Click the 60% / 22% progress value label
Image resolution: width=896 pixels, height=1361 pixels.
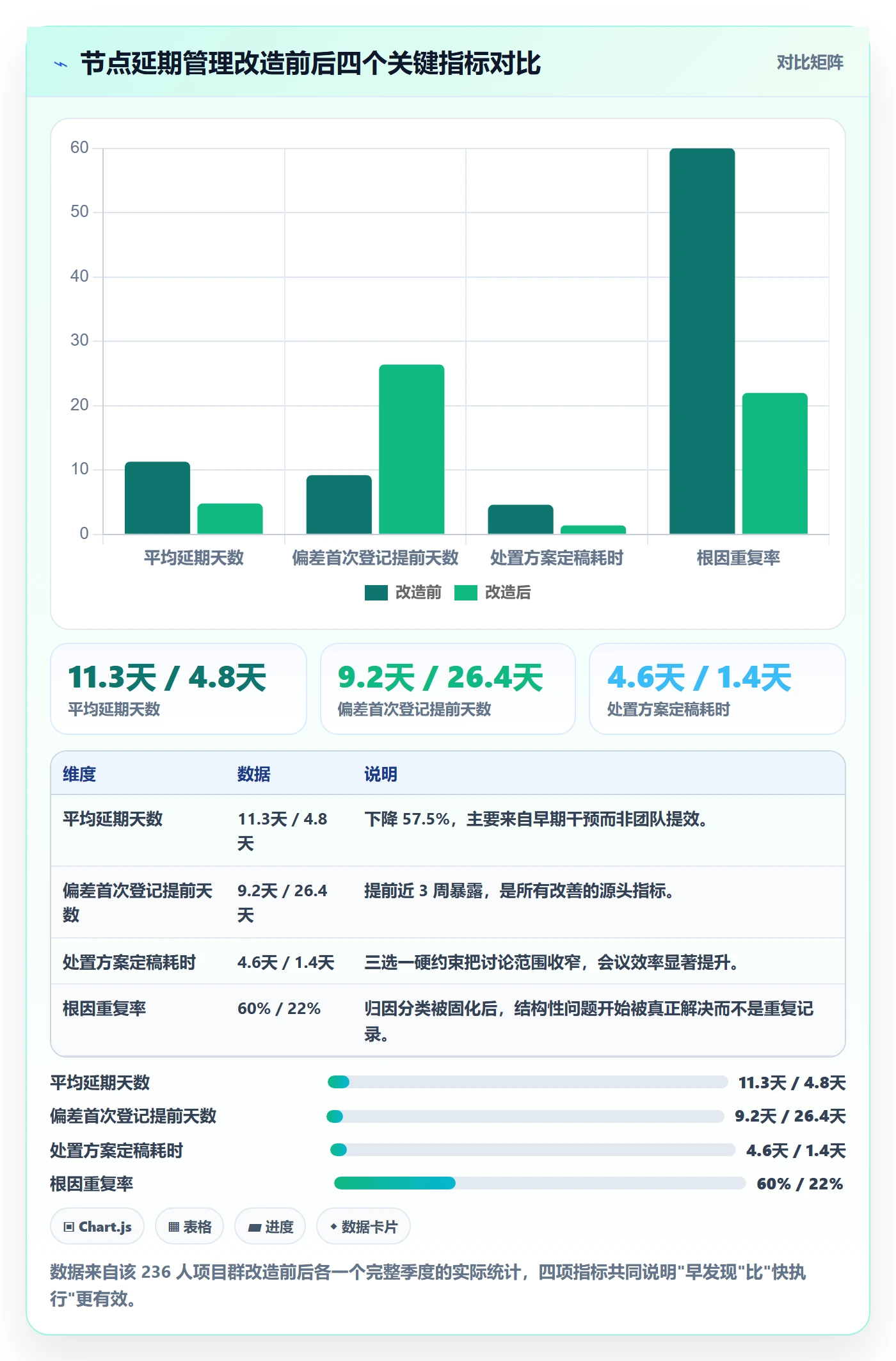click(800, 1184)
